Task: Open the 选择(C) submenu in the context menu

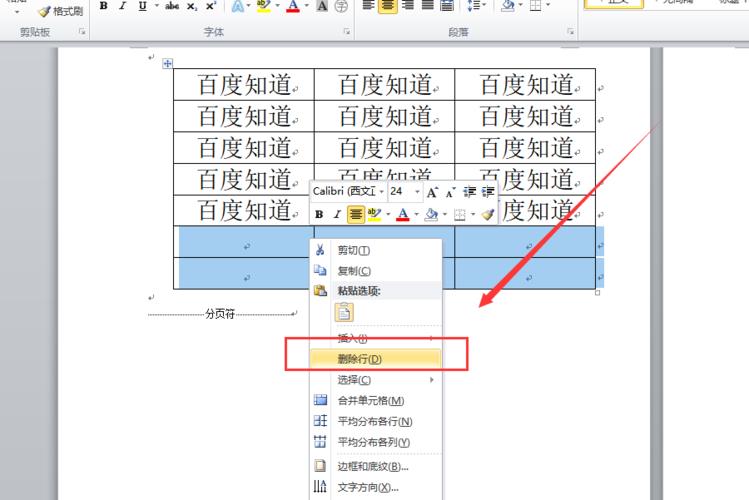Action: [x=375, y=380]
